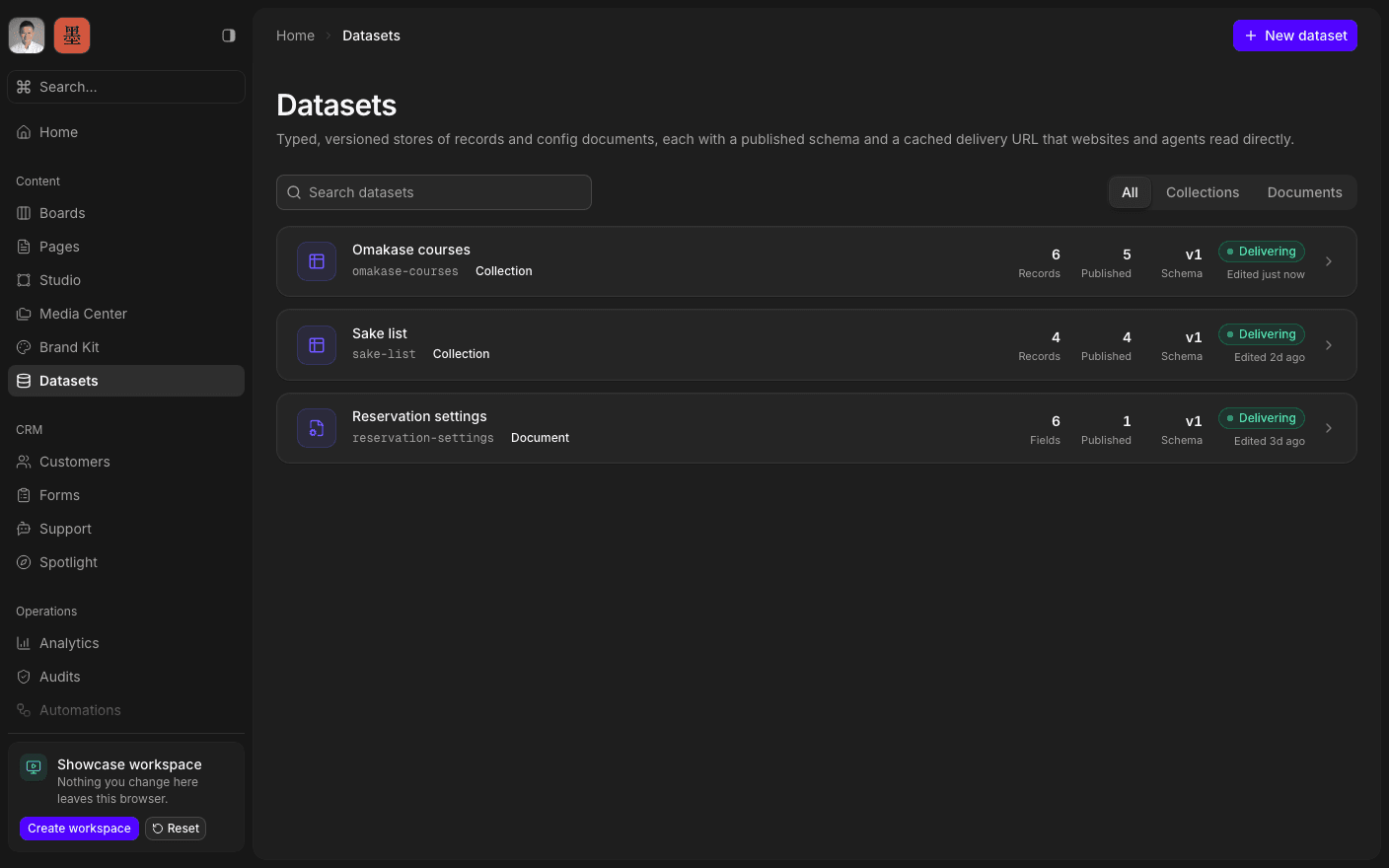Click the Audits shield icon
1389x868 pixels.
tap(24, 677)
